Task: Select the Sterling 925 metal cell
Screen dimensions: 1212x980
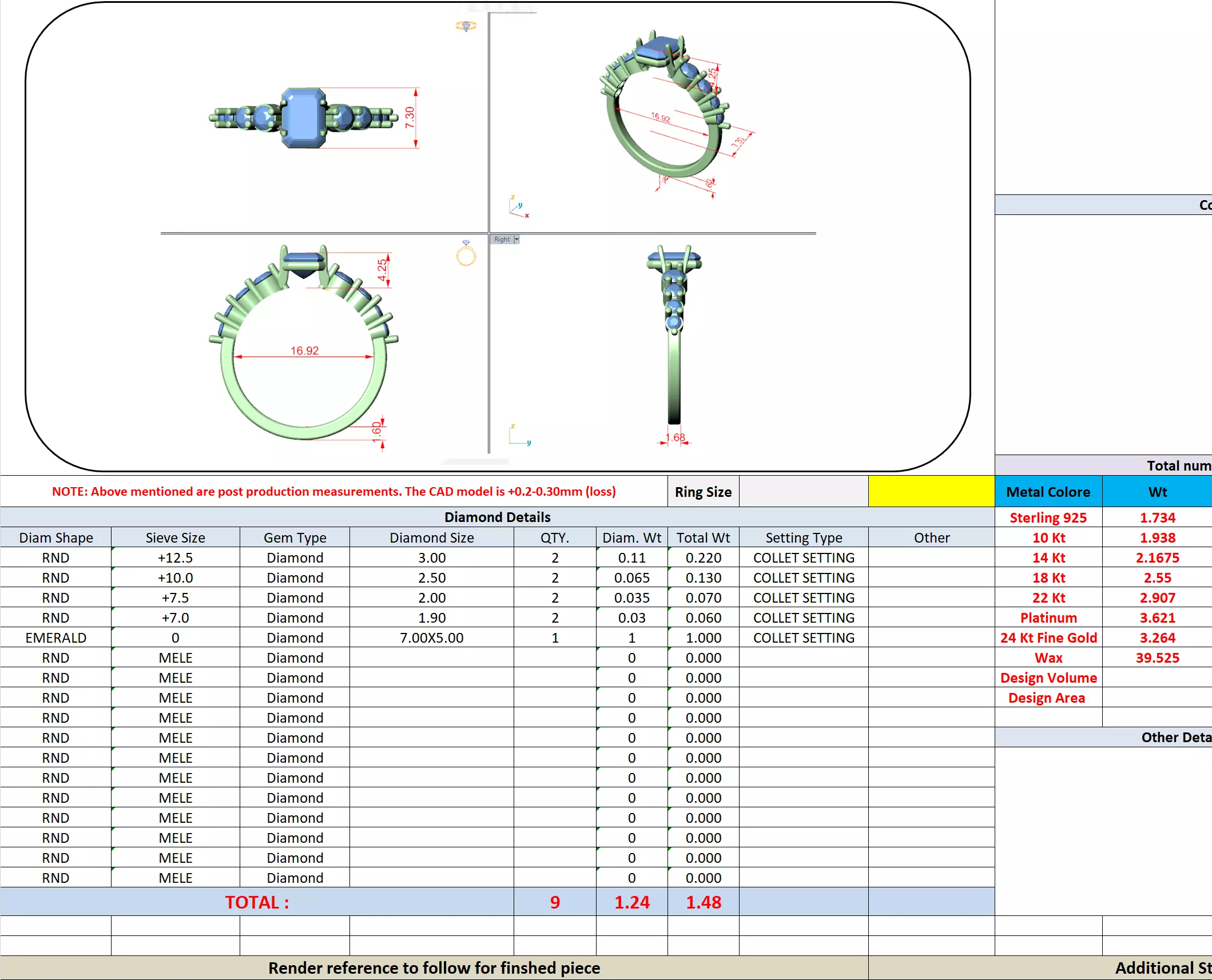Action: coord(1048,517)
